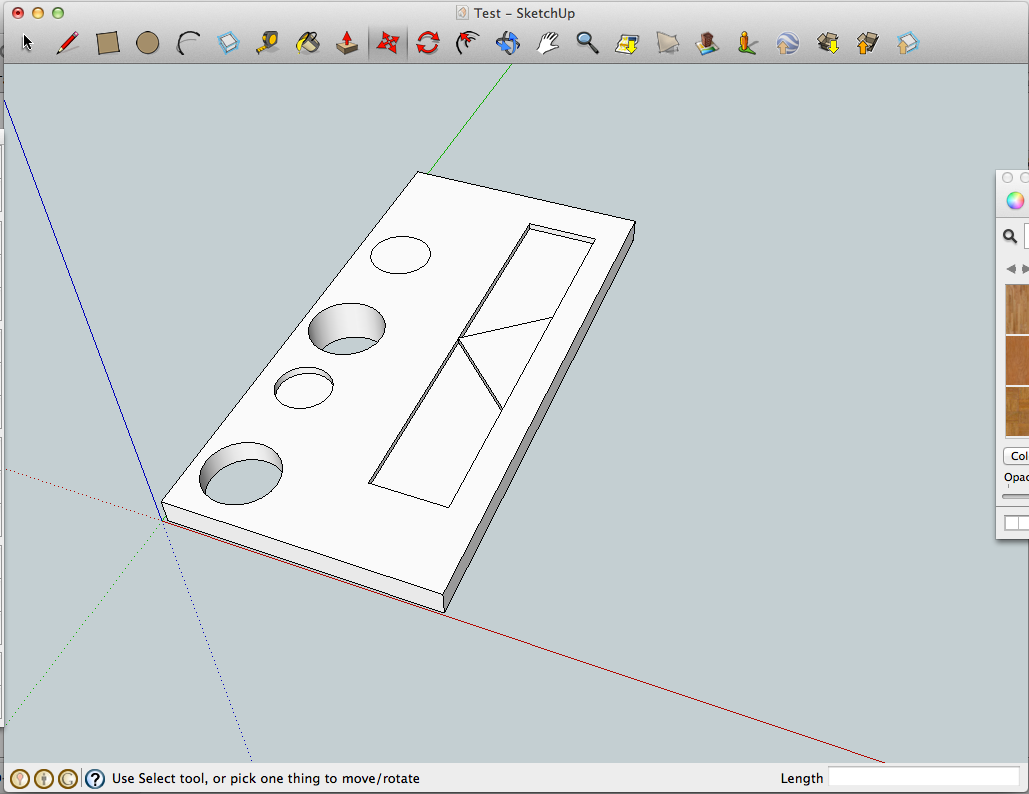
Task: Click the back arrow in the Materials browser
Action: [1009, 268]
